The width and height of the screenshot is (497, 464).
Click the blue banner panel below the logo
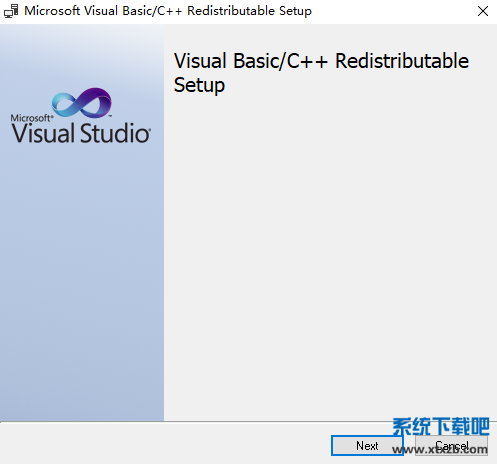[x=82, y=283]
